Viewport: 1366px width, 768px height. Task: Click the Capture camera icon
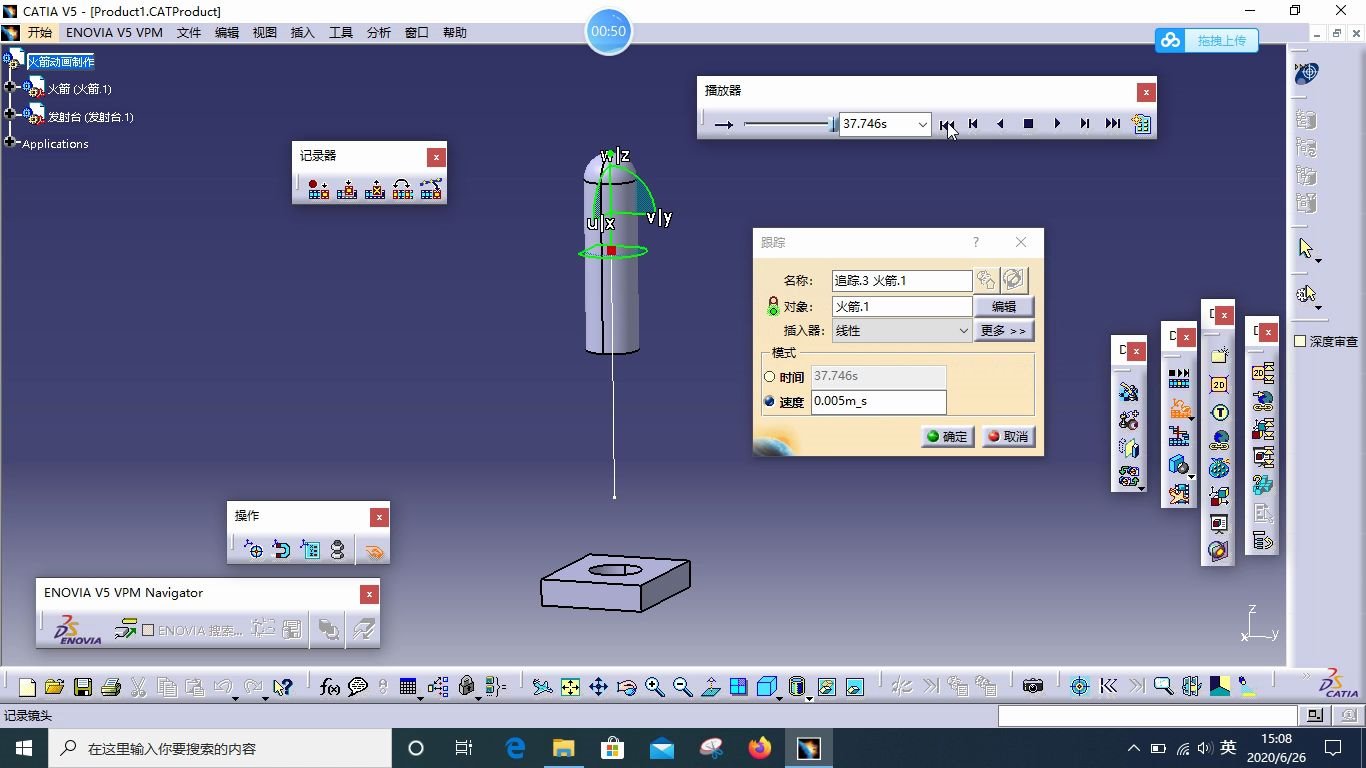(1033, 686)
